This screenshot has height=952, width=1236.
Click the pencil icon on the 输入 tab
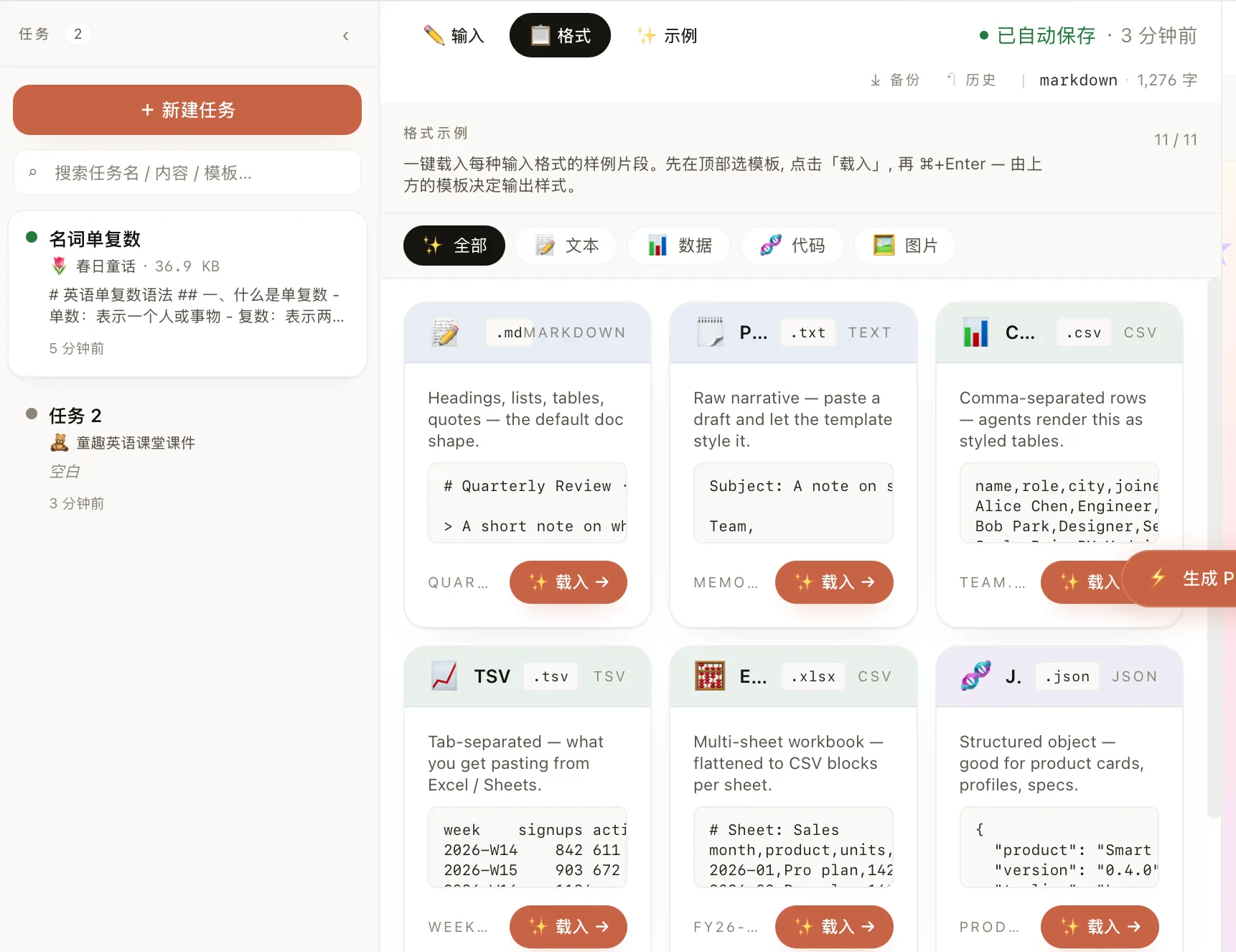click(x=434, y=35)
